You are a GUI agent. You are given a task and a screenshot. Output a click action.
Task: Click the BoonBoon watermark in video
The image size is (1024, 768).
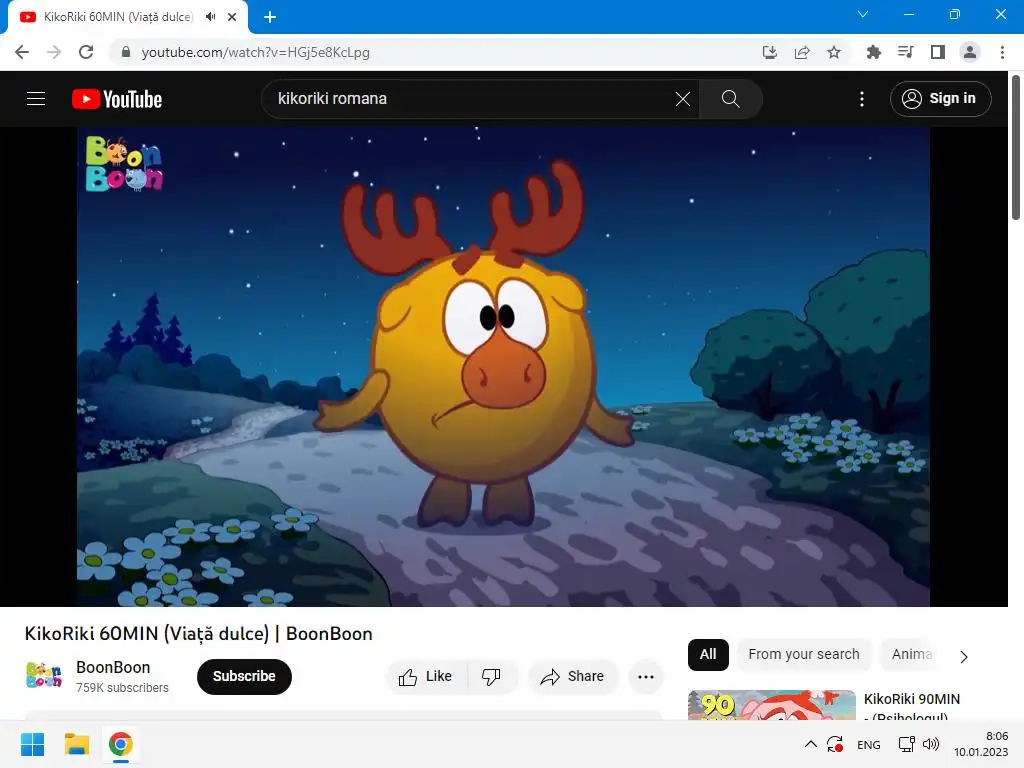click(124, 164)
